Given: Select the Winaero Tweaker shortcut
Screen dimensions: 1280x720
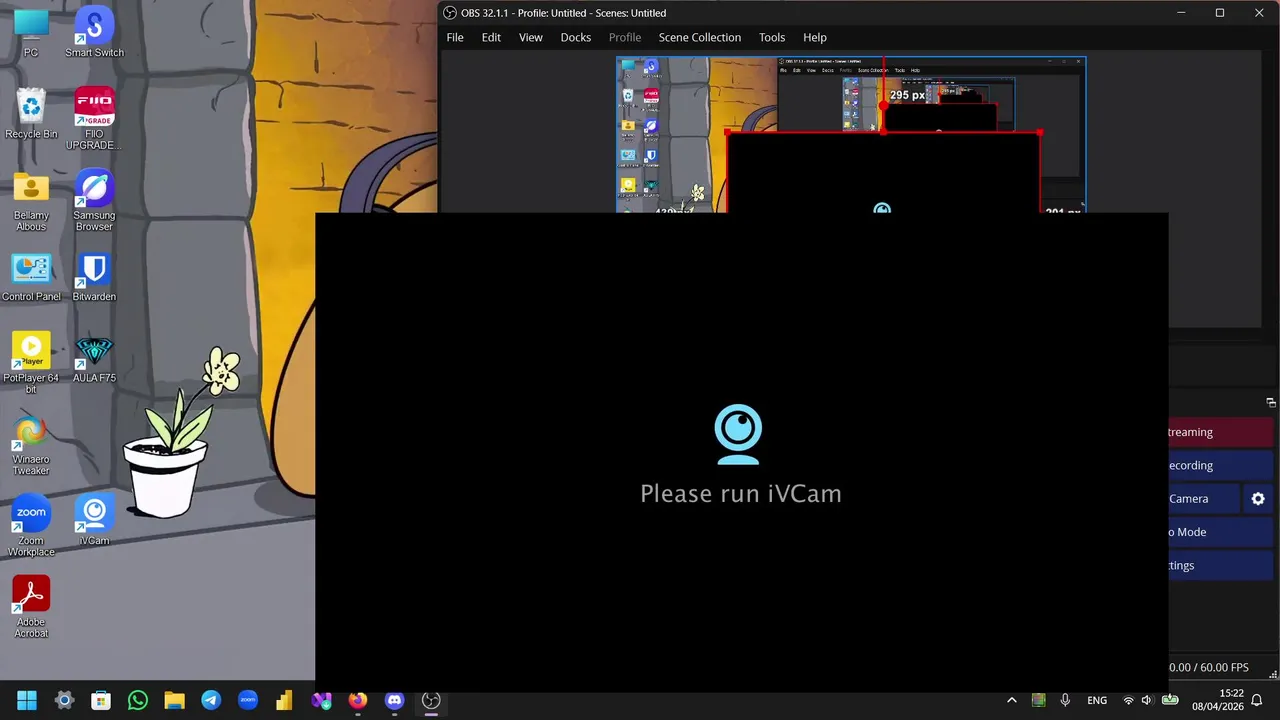Looking at the screenshot, I should (31, 444).
